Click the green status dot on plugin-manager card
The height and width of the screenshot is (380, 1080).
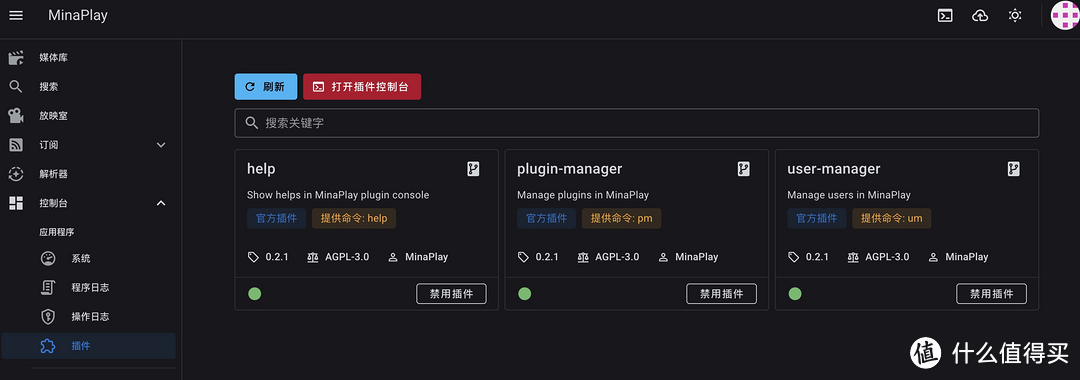coord(525,293)
